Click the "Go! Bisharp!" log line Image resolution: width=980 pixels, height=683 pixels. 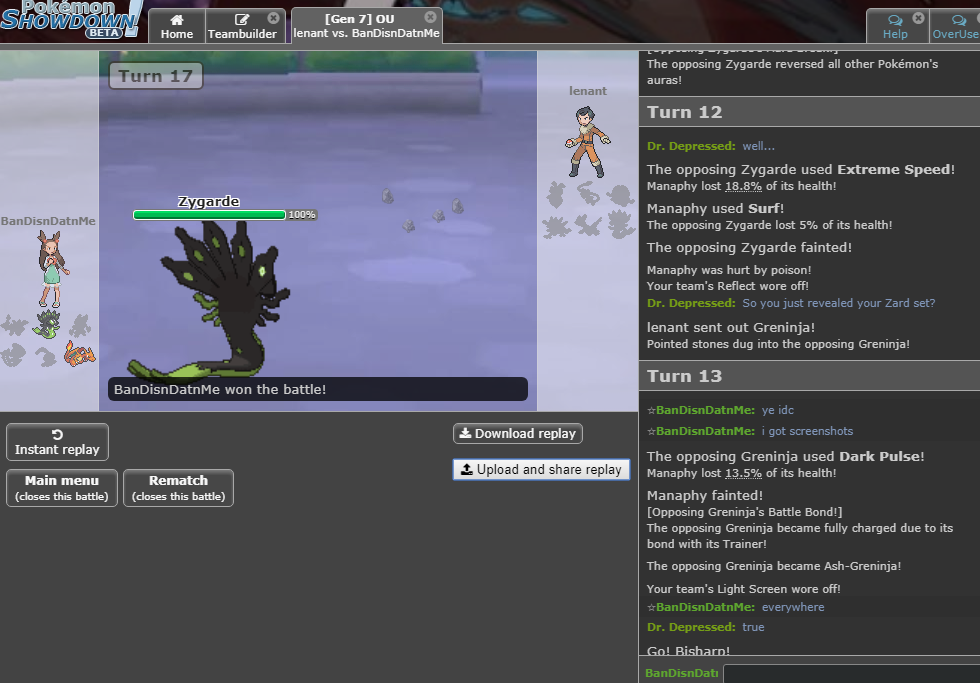pyautogui.click(x=688, y=650)
